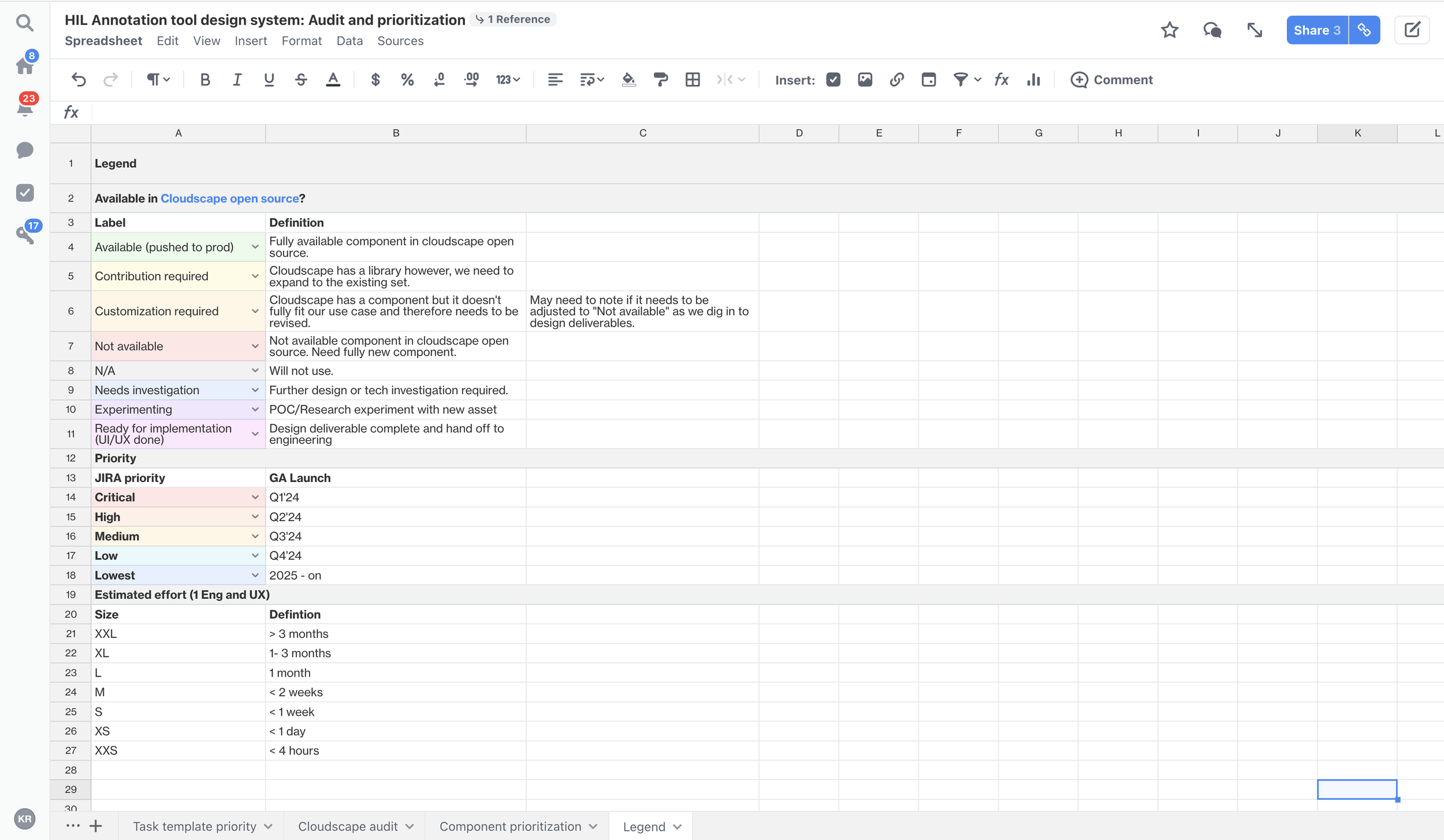Open the Data menu
1444x840 pixels.
coord(349,41)
